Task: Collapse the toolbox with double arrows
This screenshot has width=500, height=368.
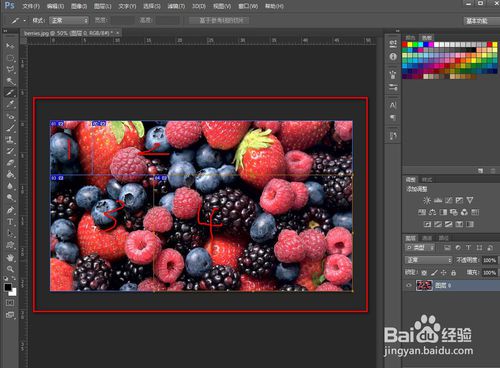Action: point(6,31)
